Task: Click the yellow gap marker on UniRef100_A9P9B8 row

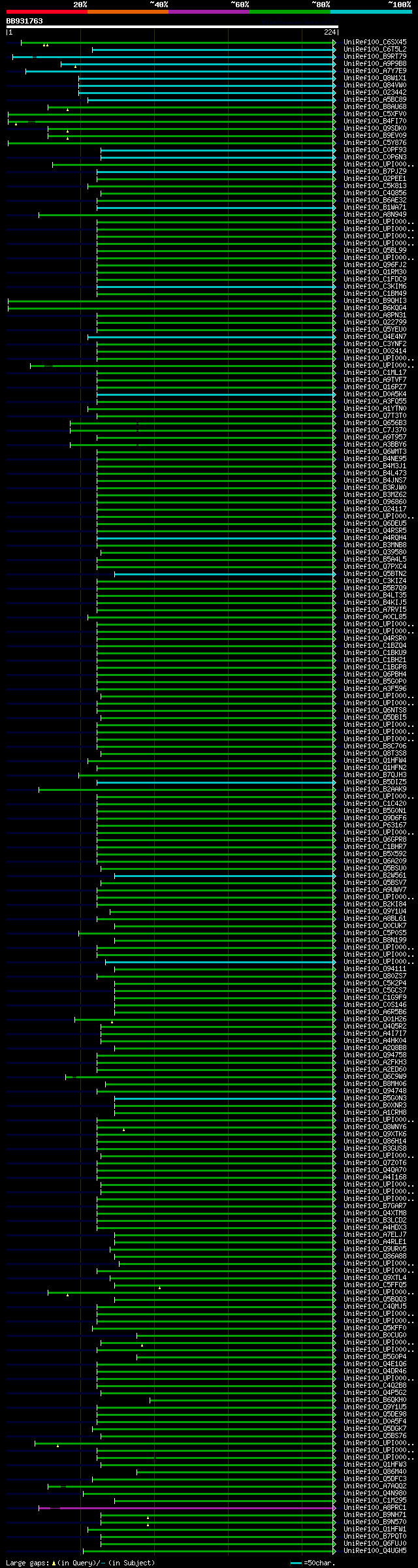Action: [x=75, y=67]
